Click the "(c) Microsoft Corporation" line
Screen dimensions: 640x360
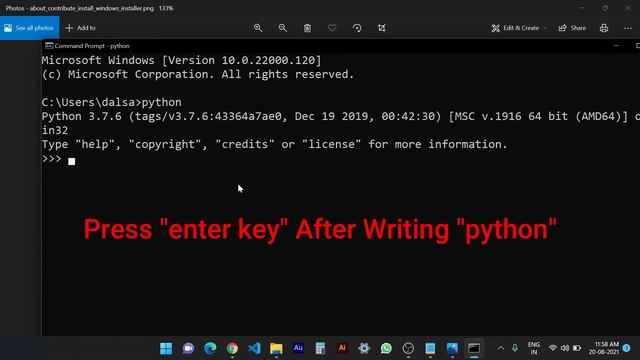198,74
